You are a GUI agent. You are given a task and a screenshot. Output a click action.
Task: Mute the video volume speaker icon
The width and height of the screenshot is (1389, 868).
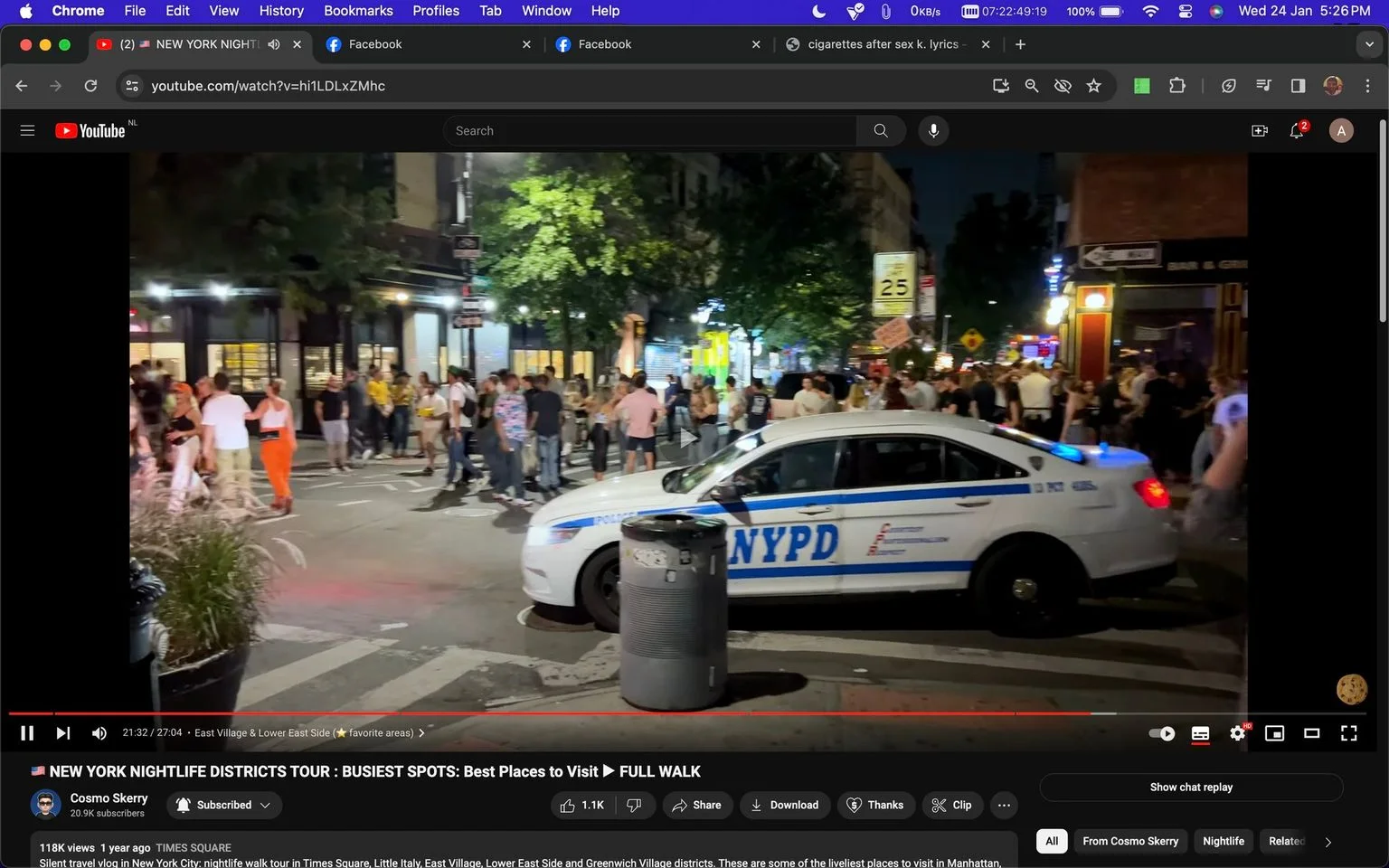click(x=99, y=733)
